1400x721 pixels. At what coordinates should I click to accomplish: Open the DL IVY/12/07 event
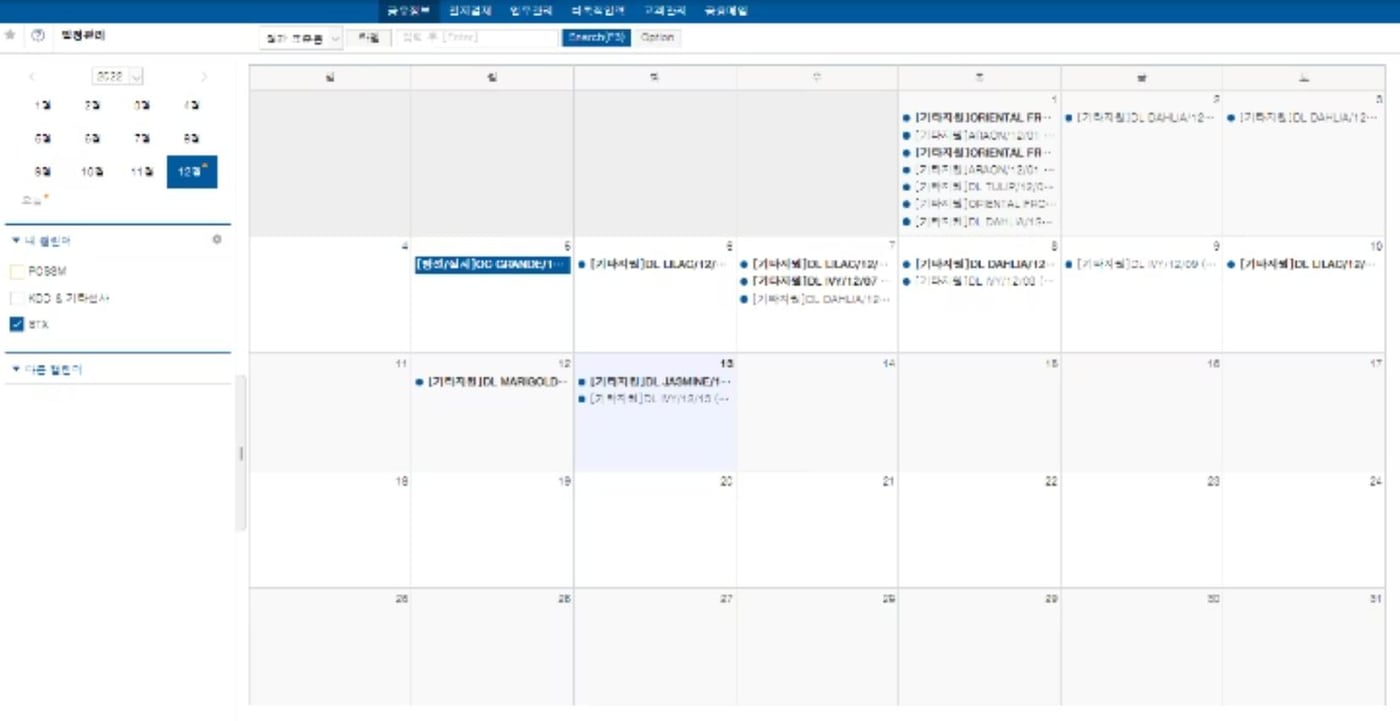click(817, 282)
